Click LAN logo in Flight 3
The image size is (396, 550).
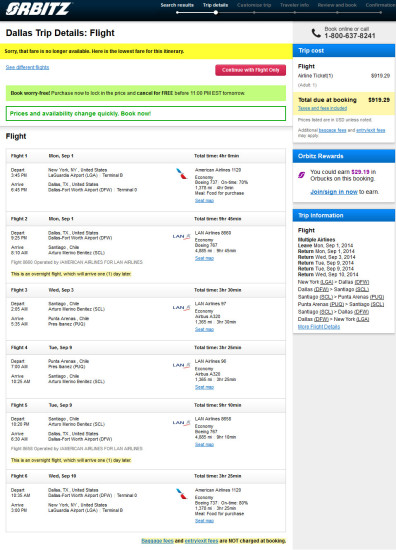(x=181, y=308)
